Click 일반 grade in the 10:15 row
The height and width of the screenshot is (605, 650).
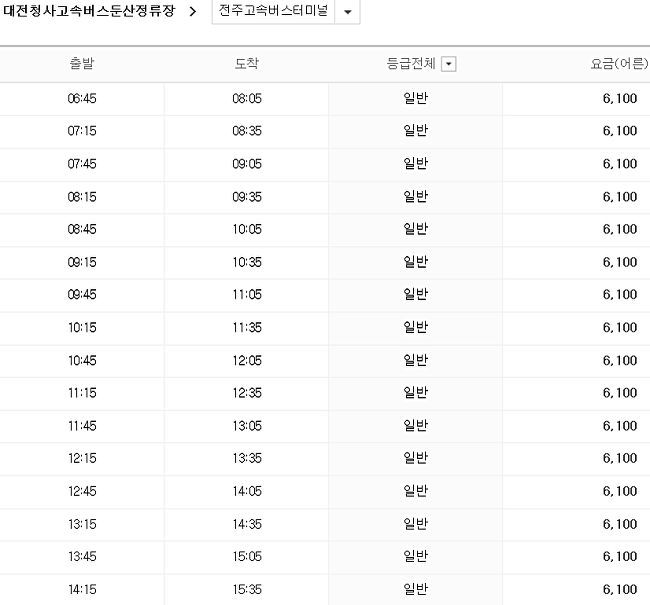point(415,327)
